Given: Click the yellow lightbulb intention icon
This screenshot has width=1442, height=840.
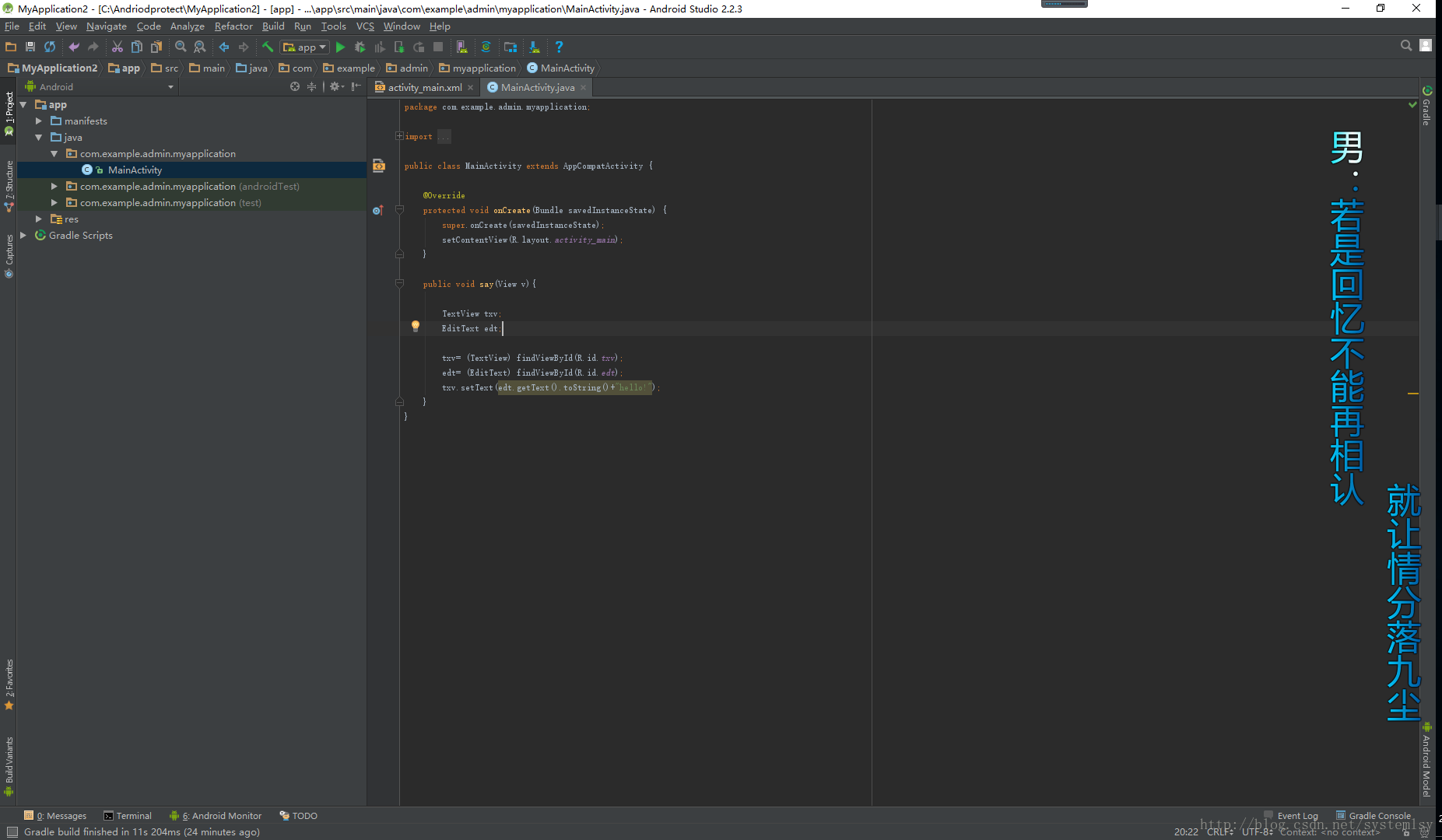Looking at the screenshot, I should tap(416, 326).
